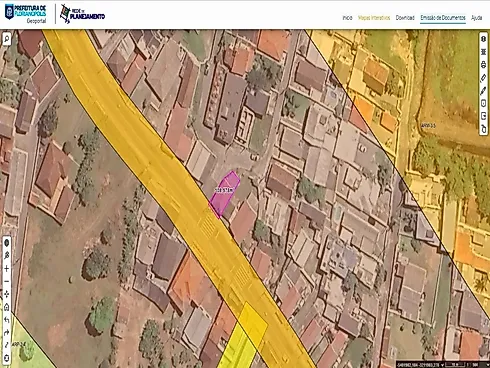Screen dimensions: 490x368
Task: Click the bottom icon in right toolbar
Action: click(x=483, y=129)
